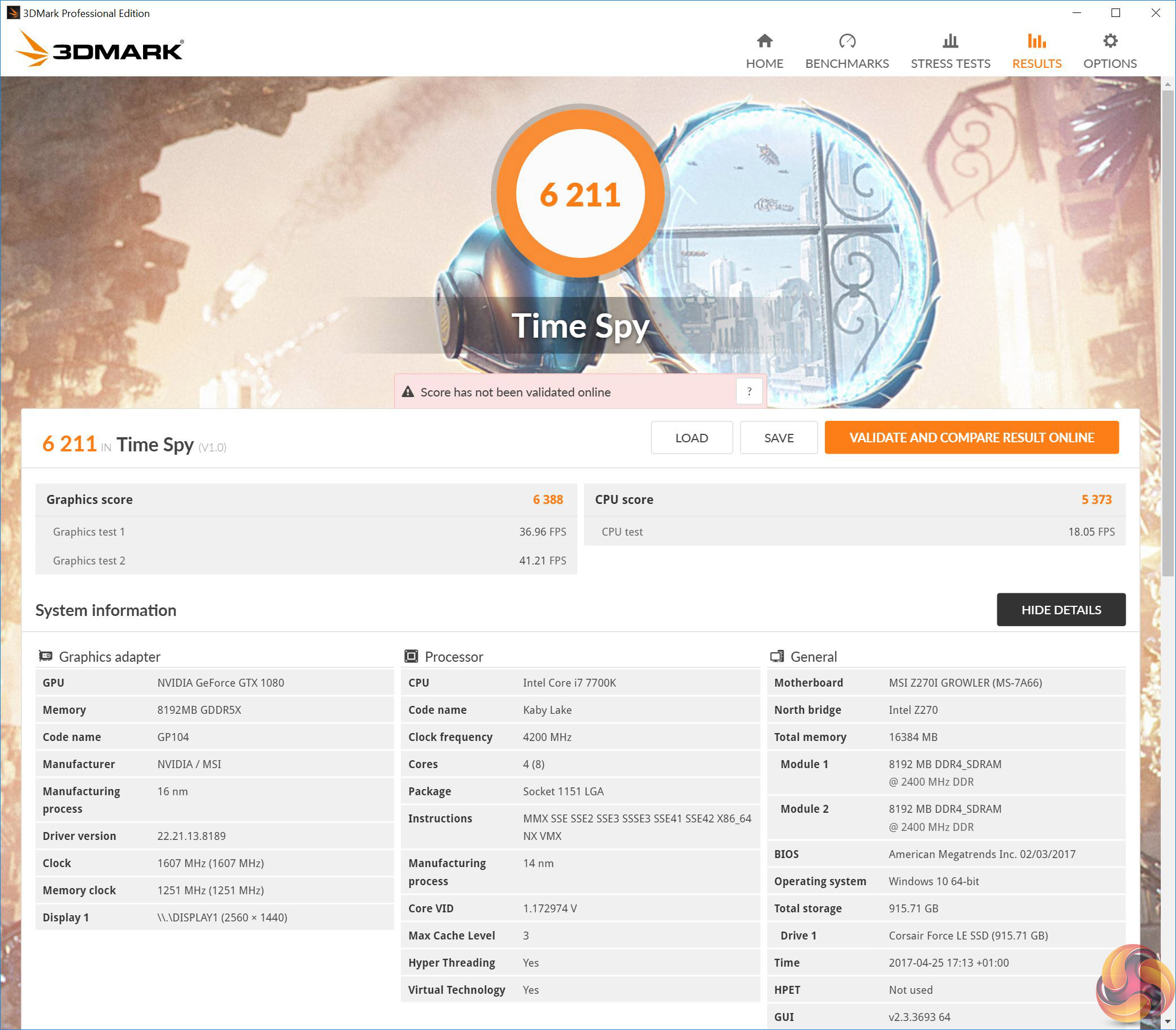Click the Stress Tests bar chart icon
The width and height of the screenshot is (1176, 1030).
click(950, 41)
